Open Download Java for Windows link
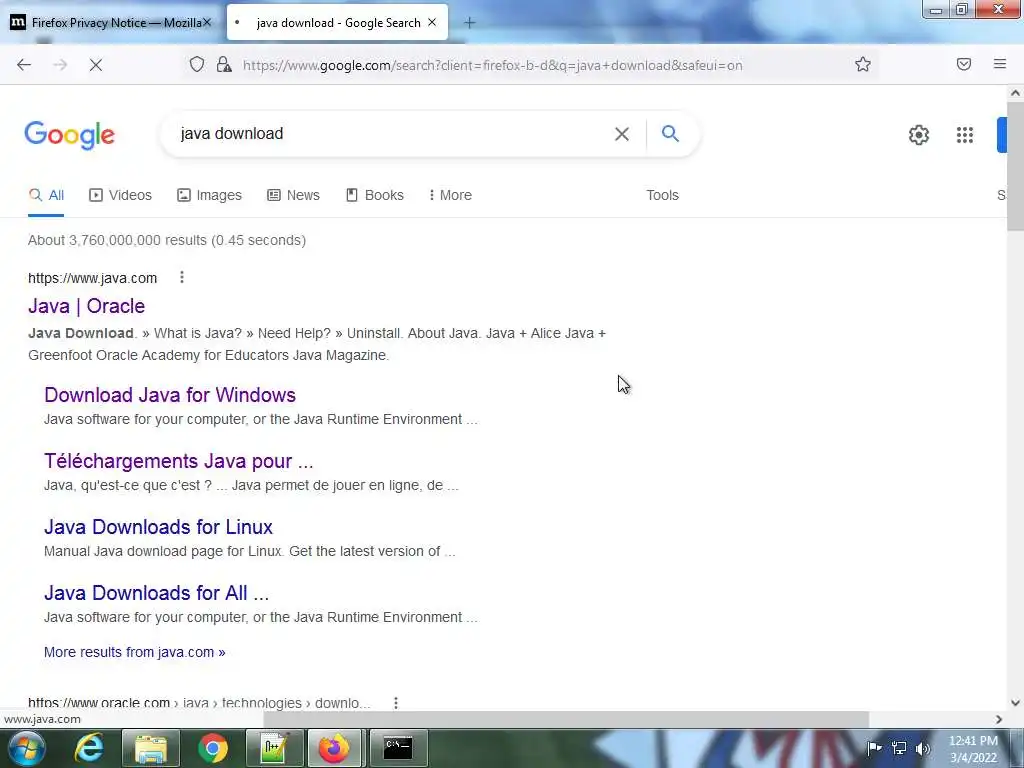 click(170, 394)
